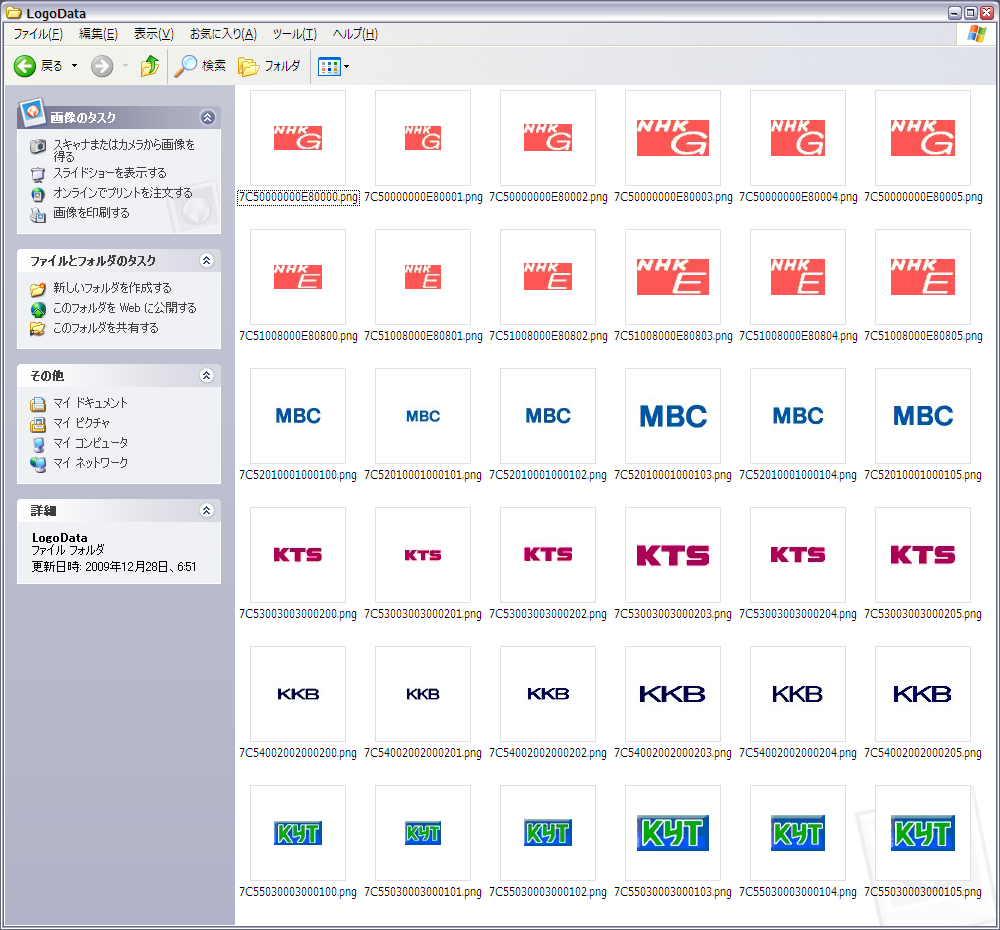Collapse the 詳細 panel
Screen dimensions: 1000x930
point(207,510)
